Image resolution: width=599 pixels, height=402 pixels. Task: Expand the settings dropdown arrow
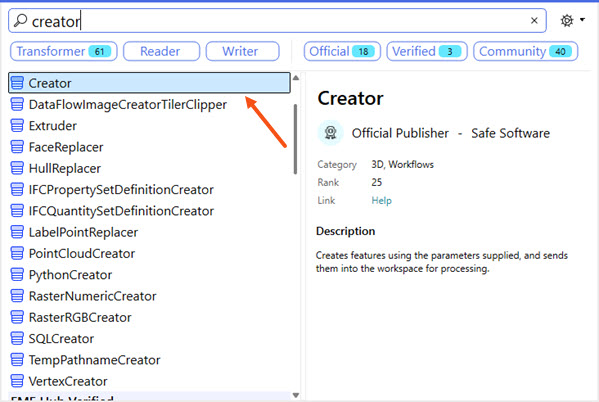tap(582, 19)
